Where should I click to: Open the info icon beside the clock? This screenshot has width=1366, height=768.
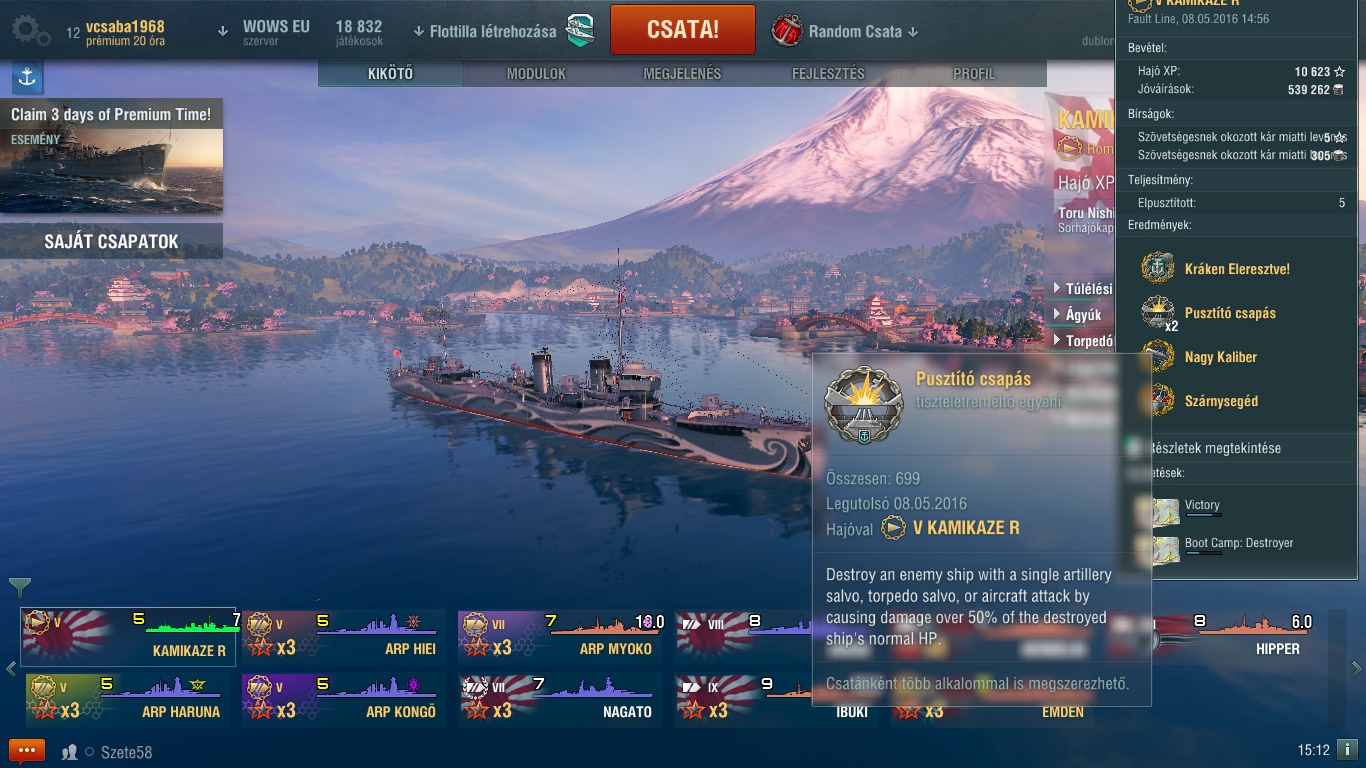pos(1346,749)
